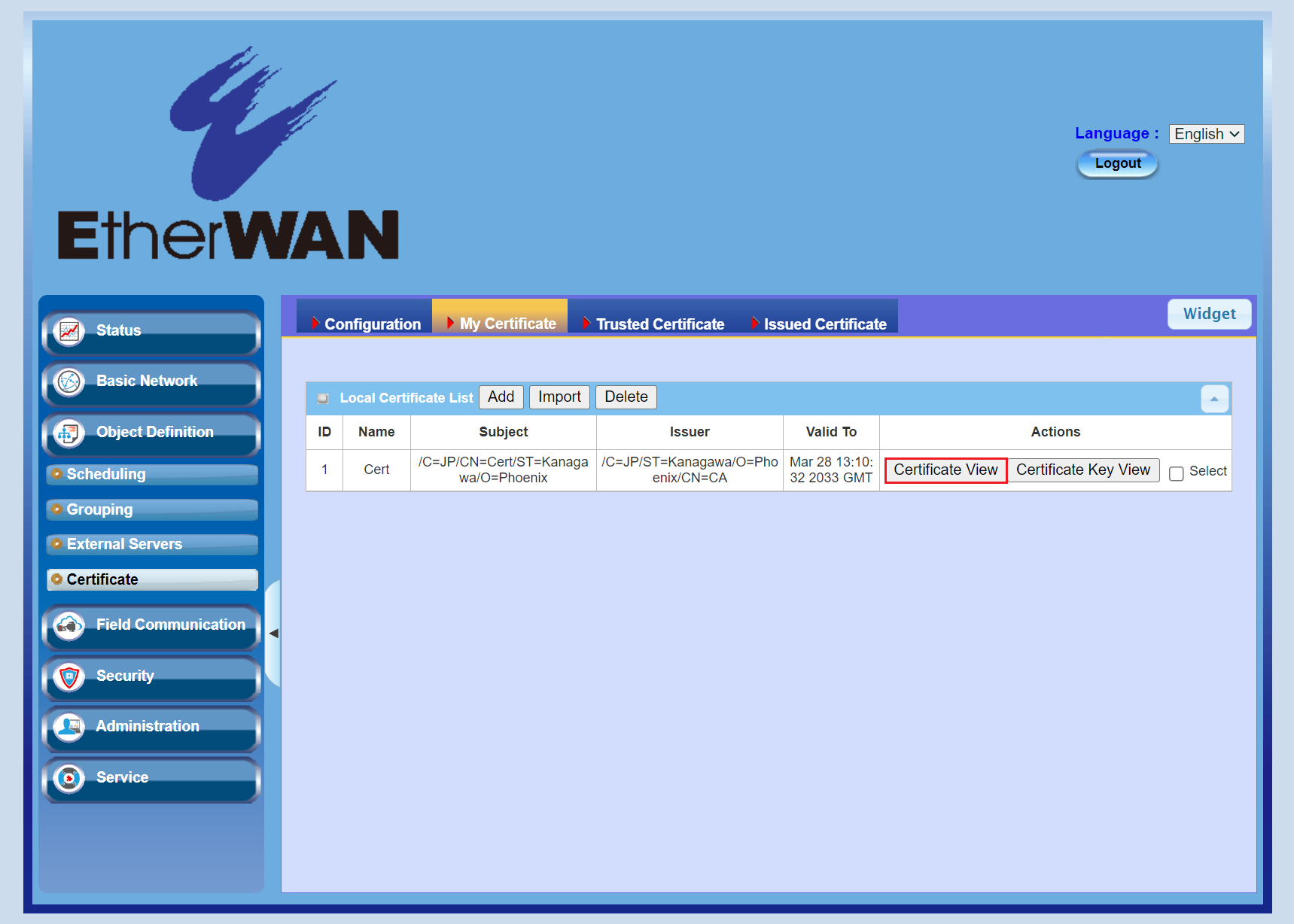1294x924 pixels.
Task: Click the Actions column header
Action: tap(1055, 432)
